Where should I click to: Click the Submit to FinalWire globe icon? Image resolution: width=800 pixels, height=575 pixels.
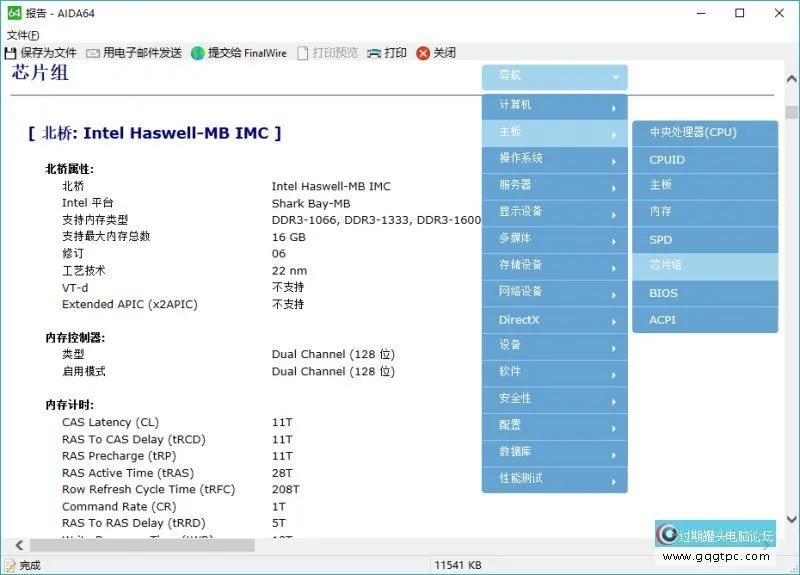click(198, 53)
